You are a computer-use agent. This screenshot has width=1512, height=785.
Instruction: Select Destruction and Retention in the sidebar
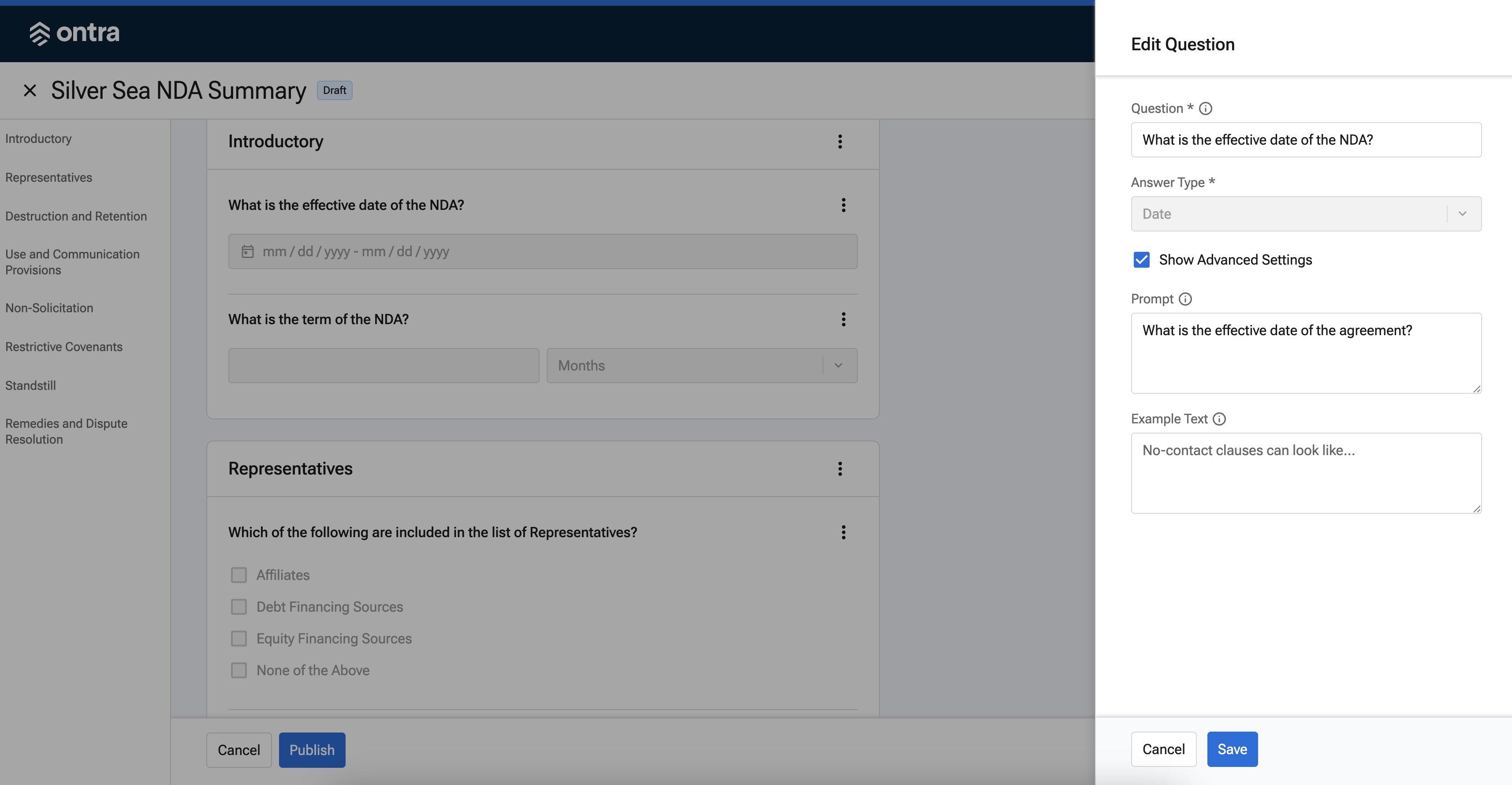[76, 216]
